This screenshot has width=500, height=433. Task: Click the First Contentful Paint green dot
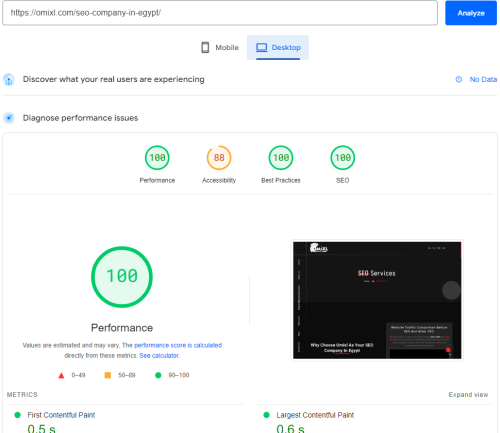[x=18, y=415]
